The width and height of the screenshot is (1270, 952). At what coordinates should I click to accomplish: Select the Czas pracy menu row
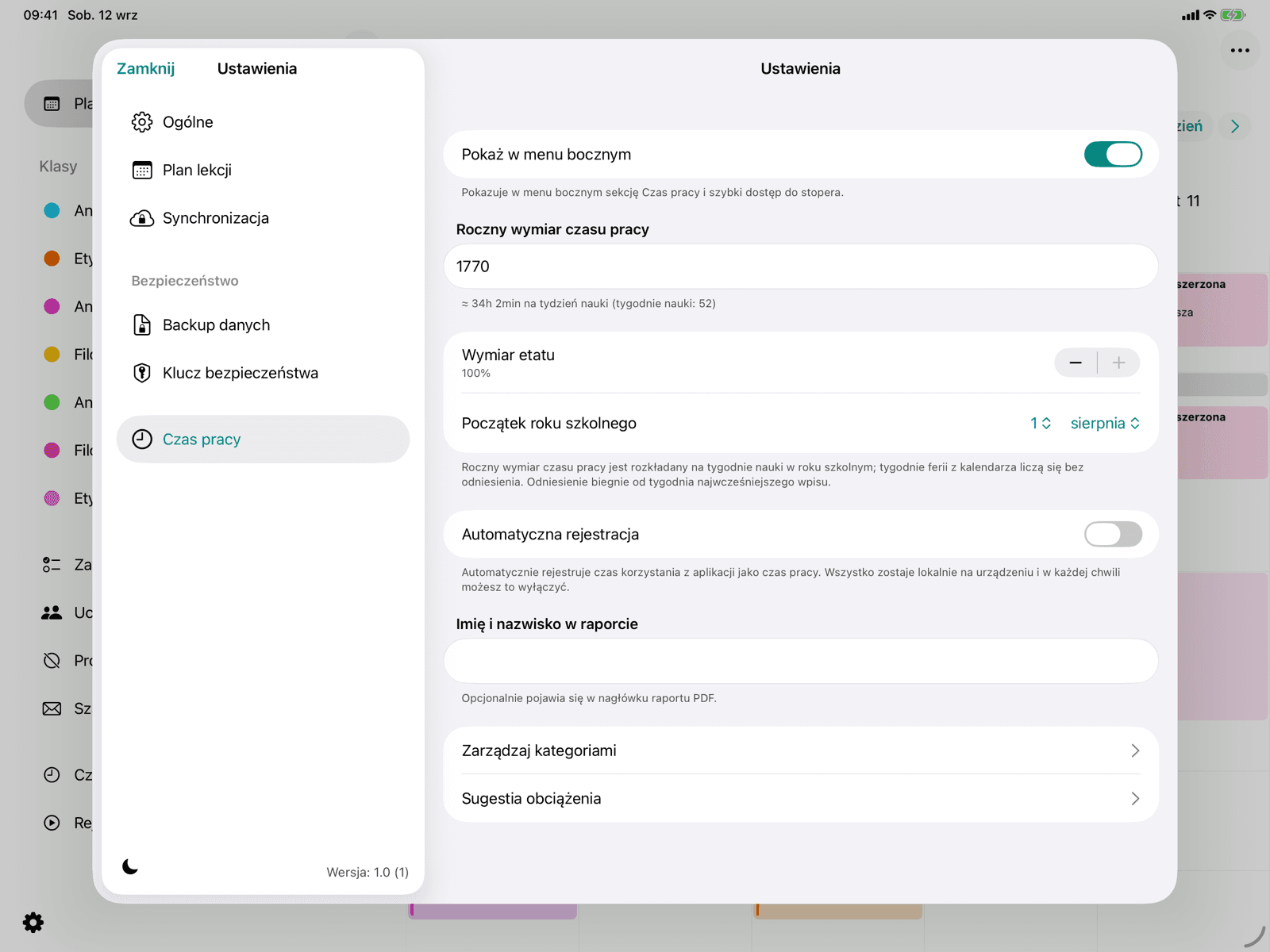click(263, 440)
